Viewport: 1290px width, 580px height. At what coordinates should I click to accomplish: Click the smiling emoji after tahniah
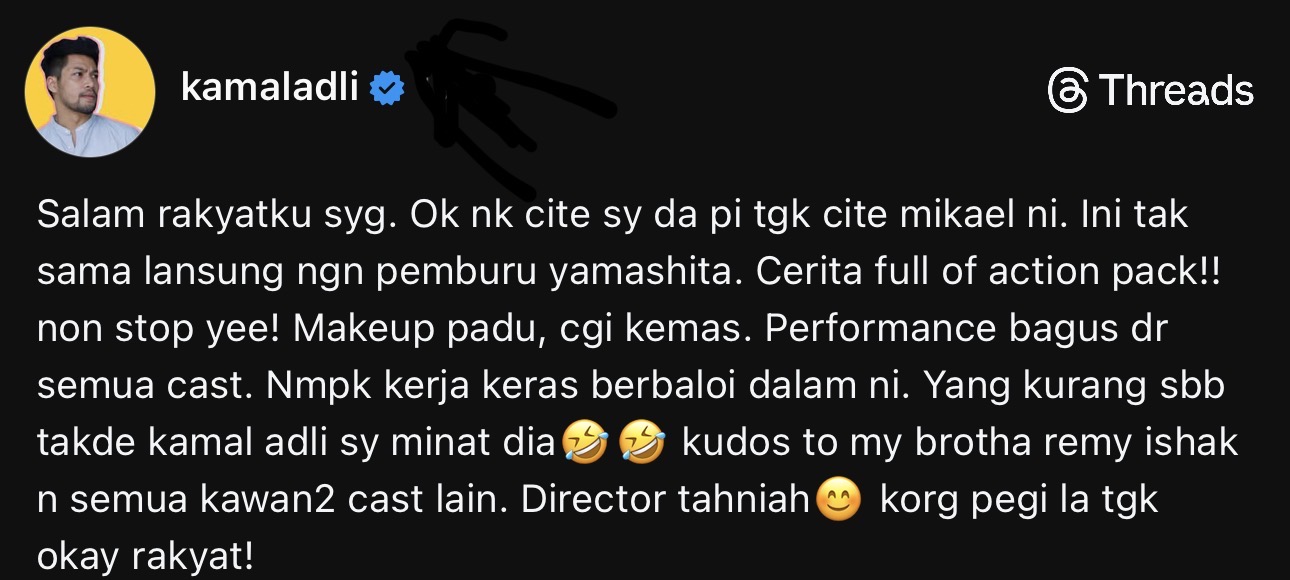pyautogui.click(x=838, y=500)
